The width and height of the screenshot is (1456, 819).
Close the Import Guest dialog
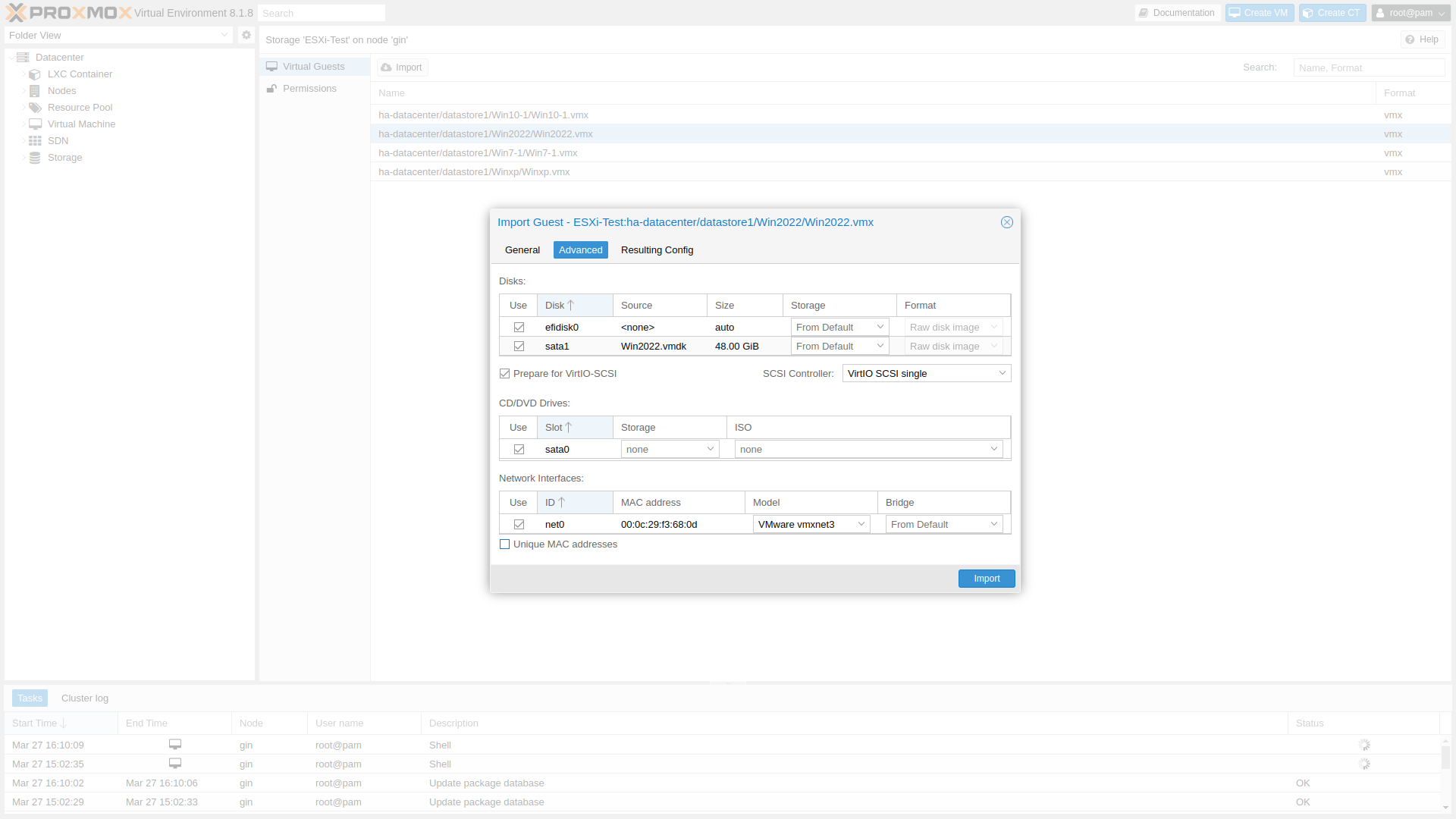[x=1006, y=222]
